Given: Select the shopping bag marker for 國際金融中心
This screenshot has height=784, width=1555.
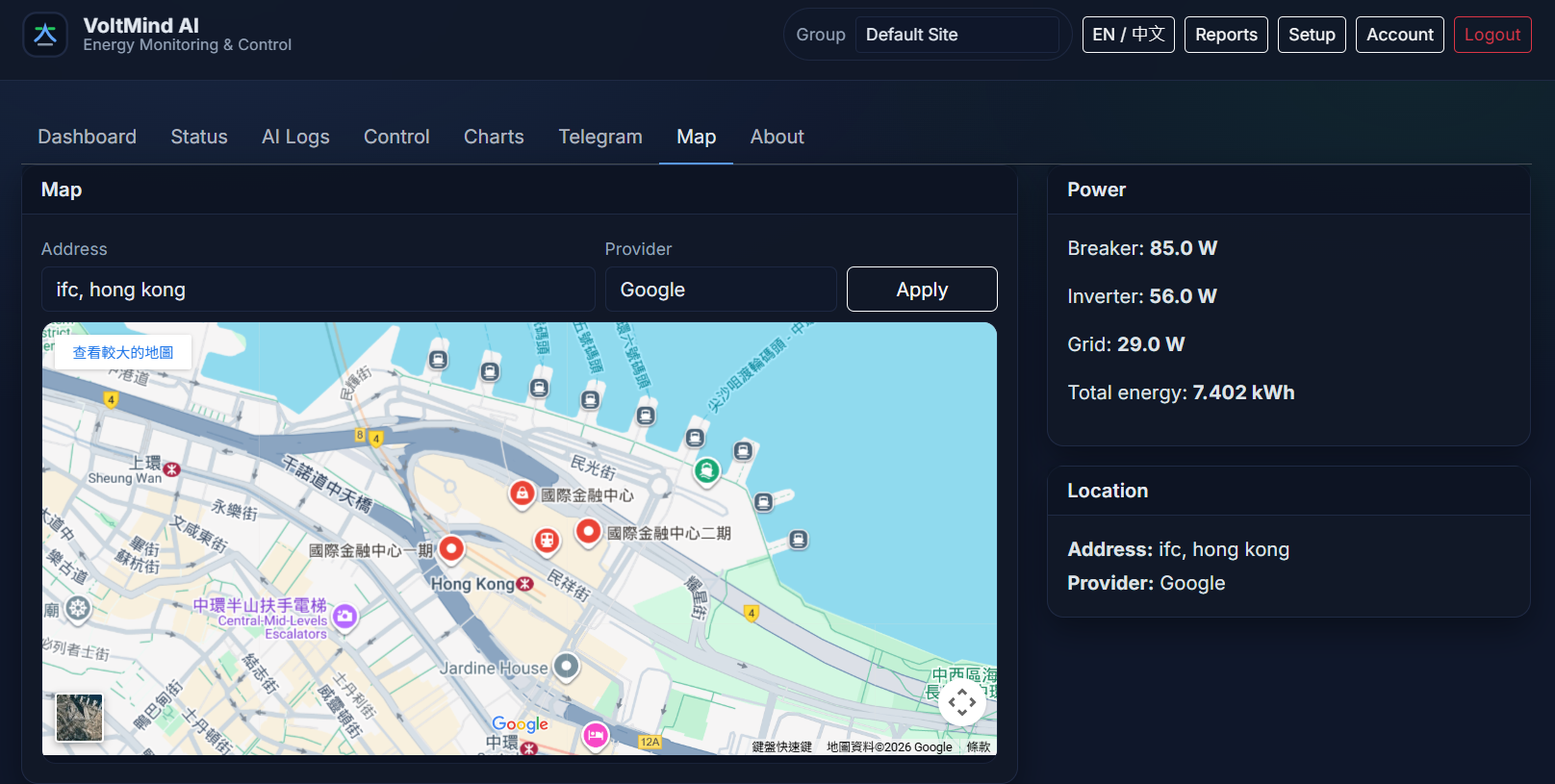Looking at the screenshot, I should point(522,493).
